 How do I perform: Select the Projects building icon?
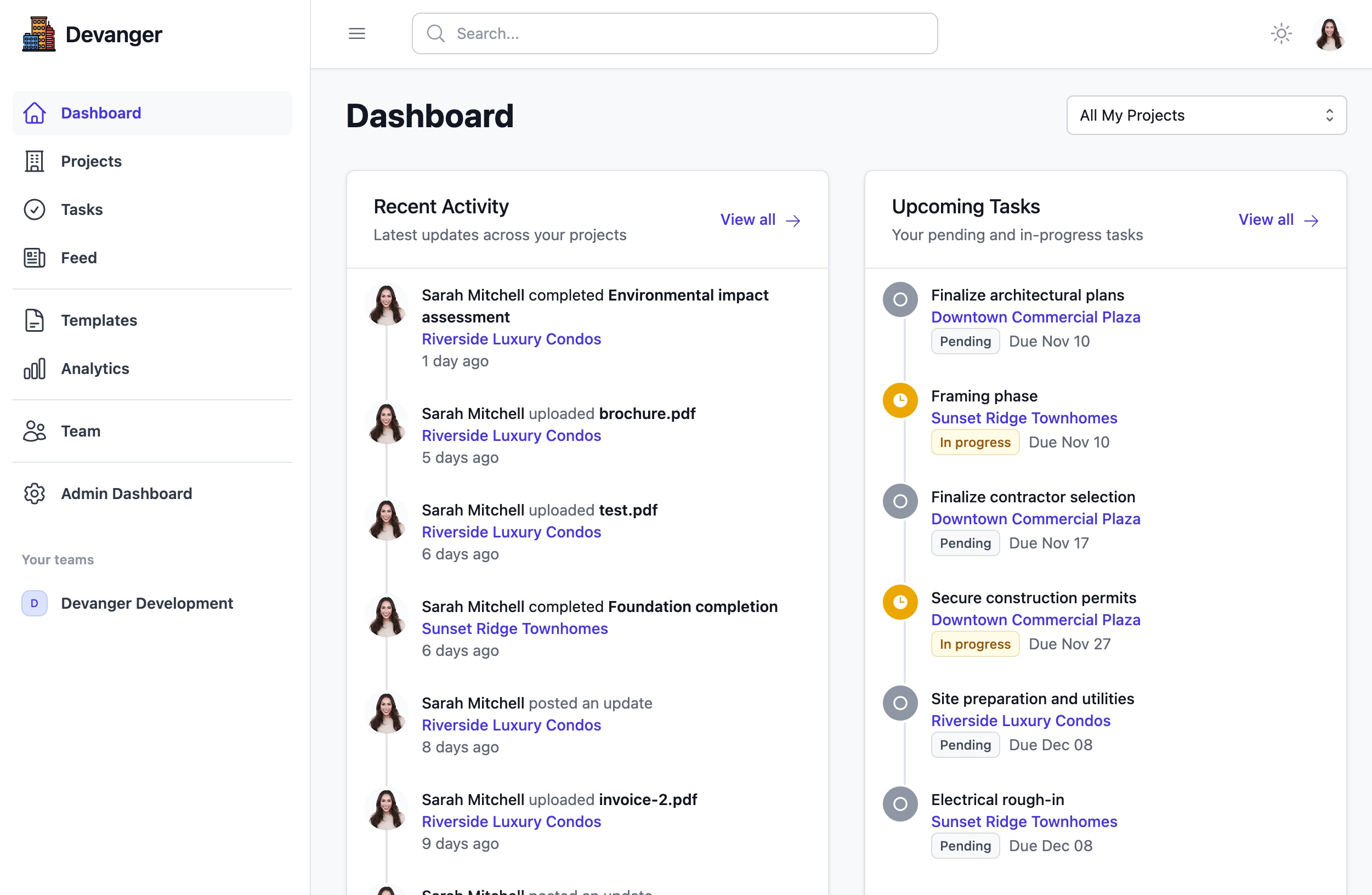[x=34, y=161]
